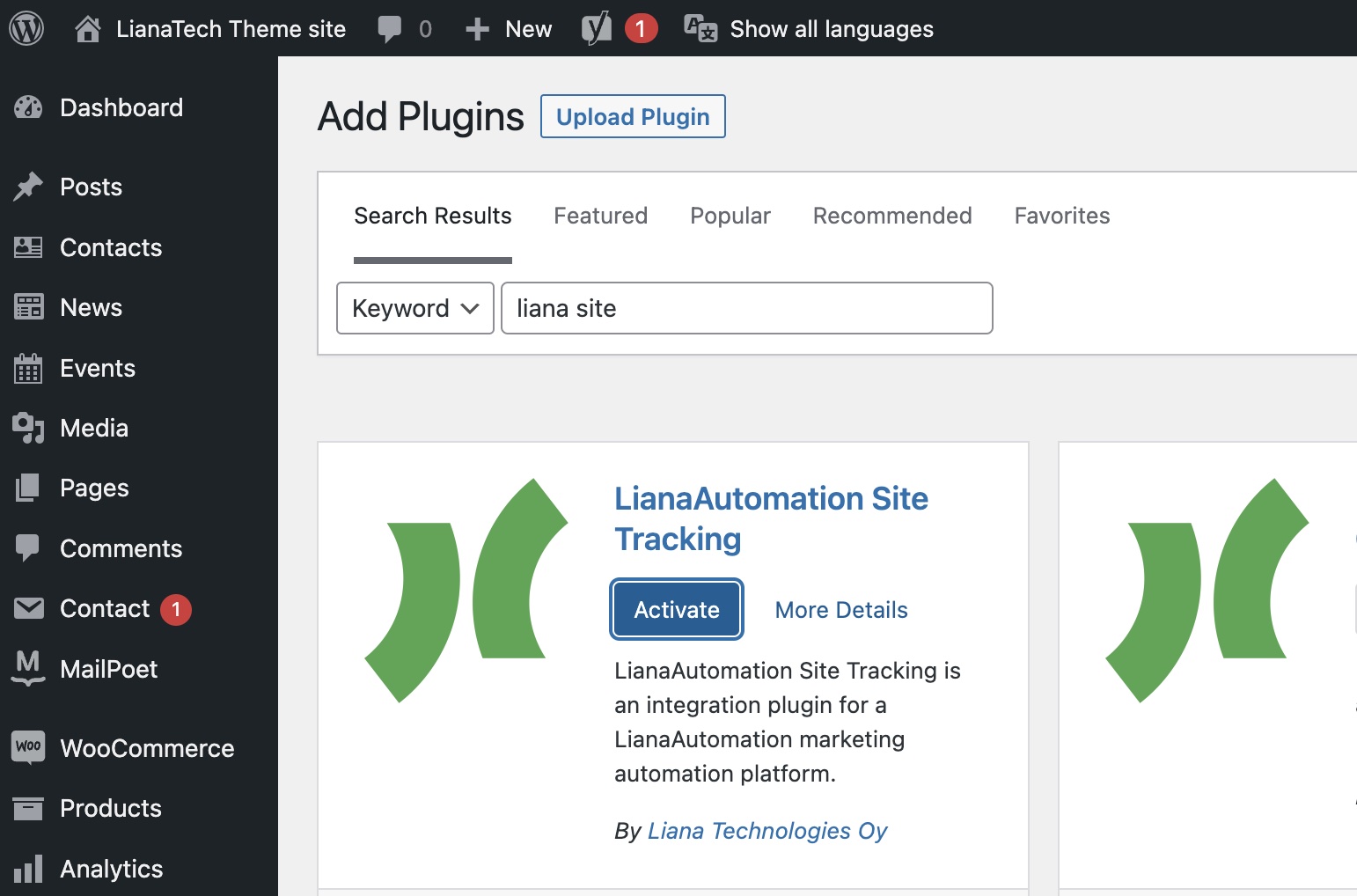Click the LianaTech Theme site name link
Screen dimensions: 1357x896
click(x=231, y=29)
